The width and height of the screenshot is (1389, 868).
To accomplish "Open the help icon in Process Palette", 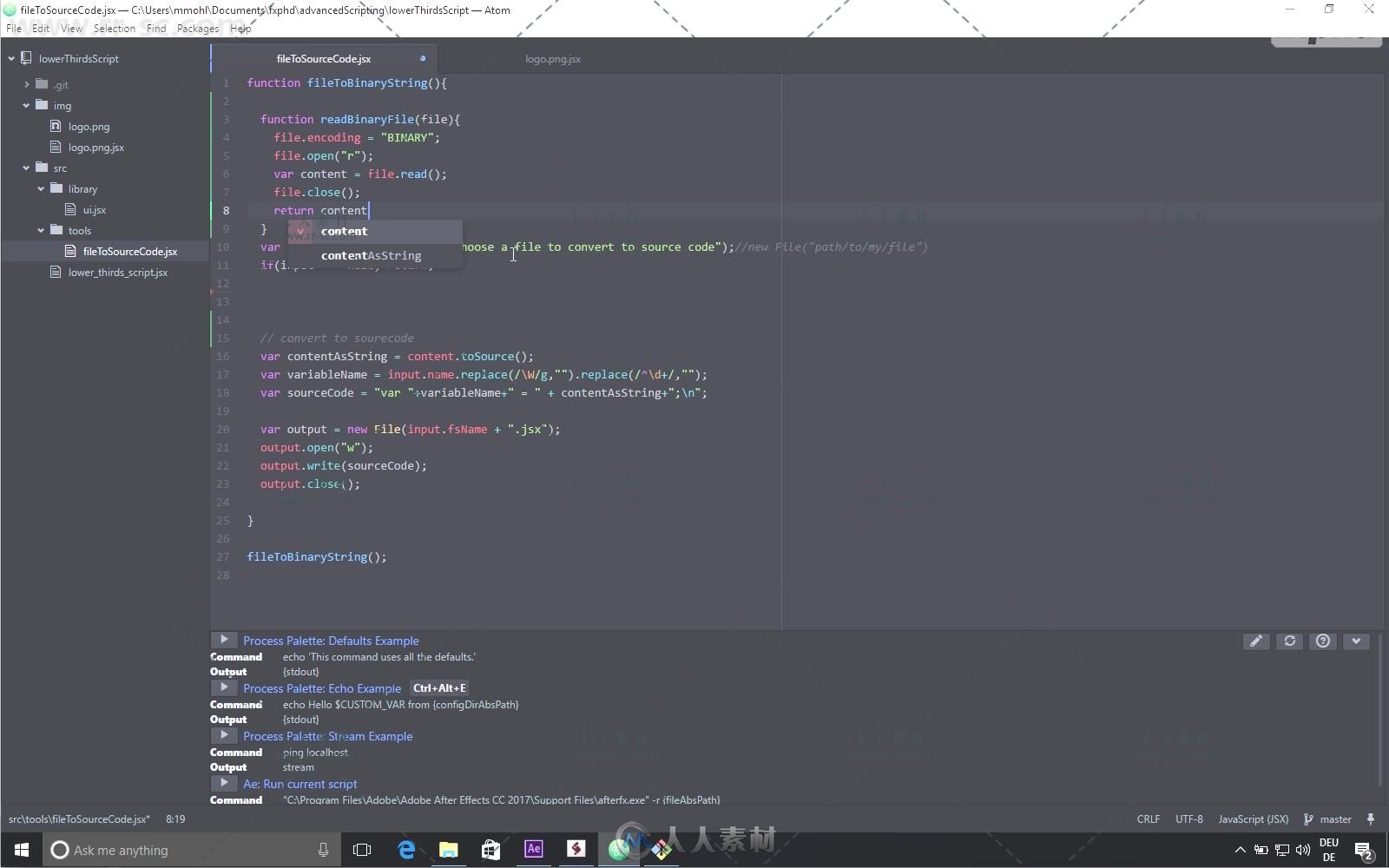I will (1323, 641).
